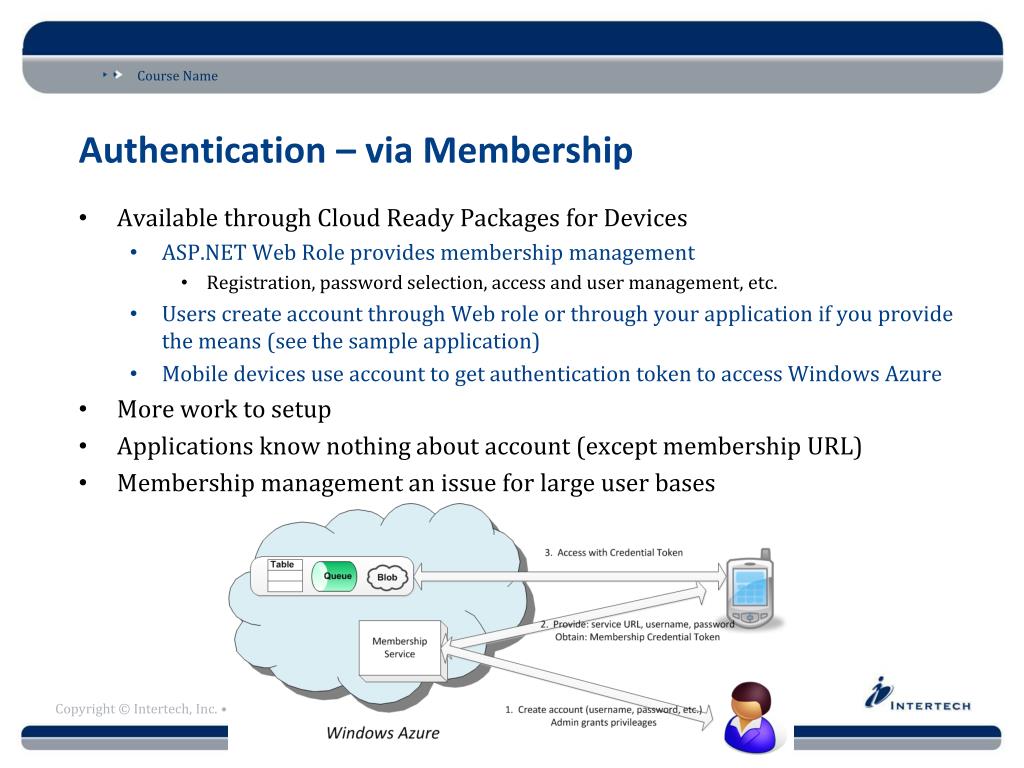Screen dimensions: 1024x768
Task: Select the 'More work to setup' bullet
Action: click(224, 409)
